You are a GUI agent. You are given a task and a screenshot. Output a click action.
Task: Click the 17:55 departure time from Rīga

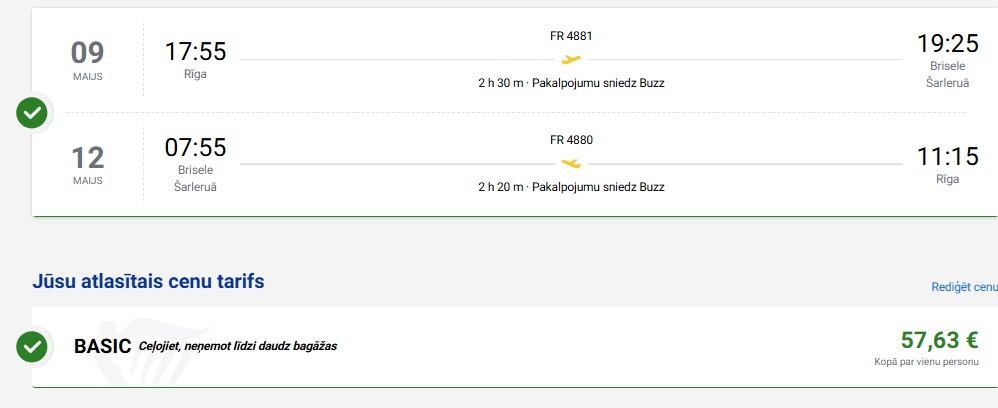195,51
